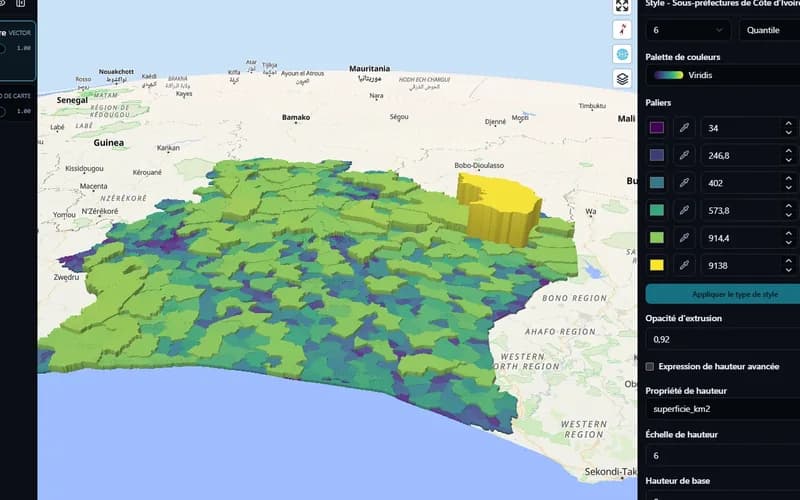Edit the threshold field showing 246,8
800x500 pixels.
pyautogui.click(x=749, y=155)
